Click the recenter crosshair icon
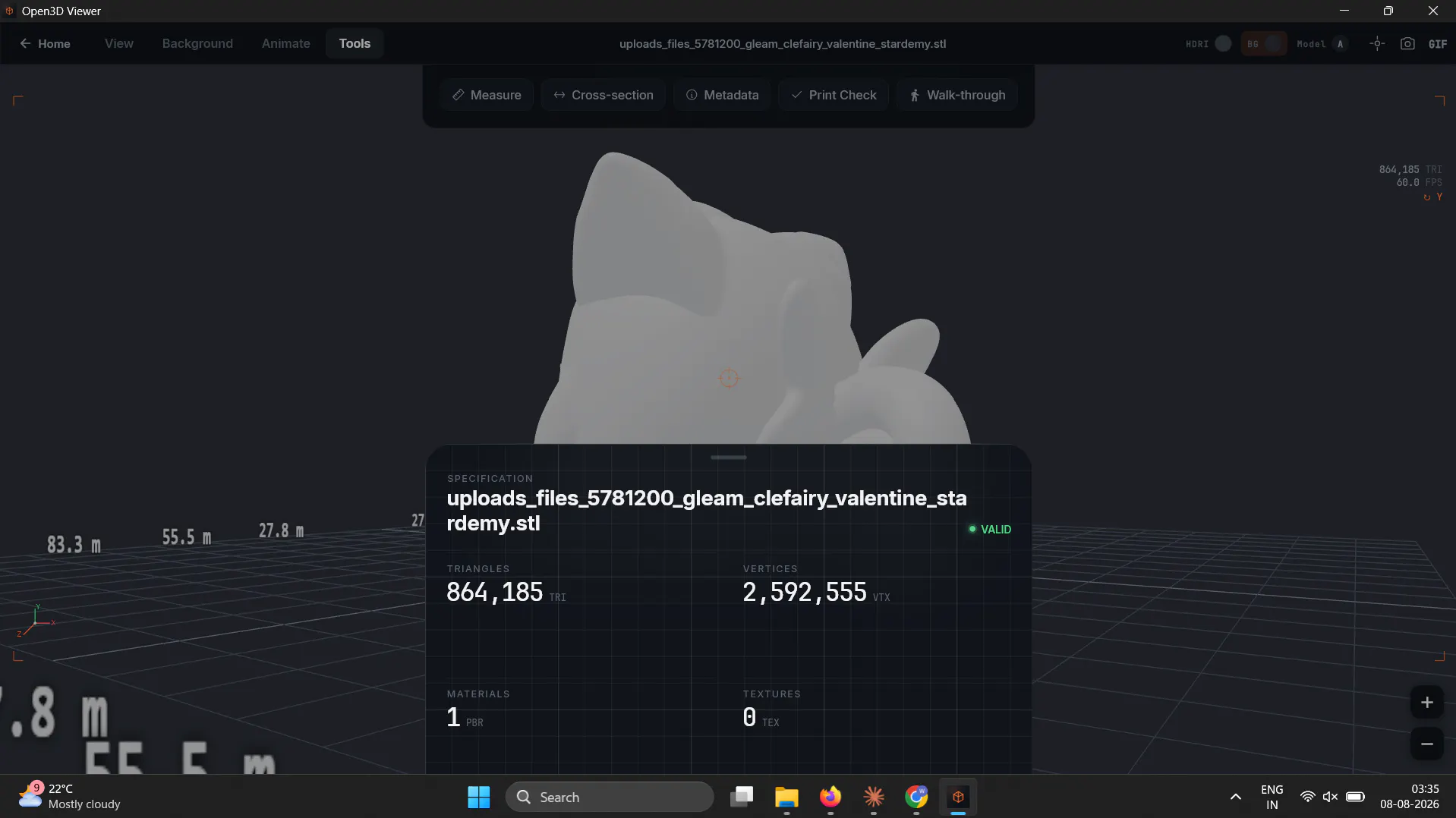Image resolution: width=1456 pixels, height=818 pixels. point(1377,43)
